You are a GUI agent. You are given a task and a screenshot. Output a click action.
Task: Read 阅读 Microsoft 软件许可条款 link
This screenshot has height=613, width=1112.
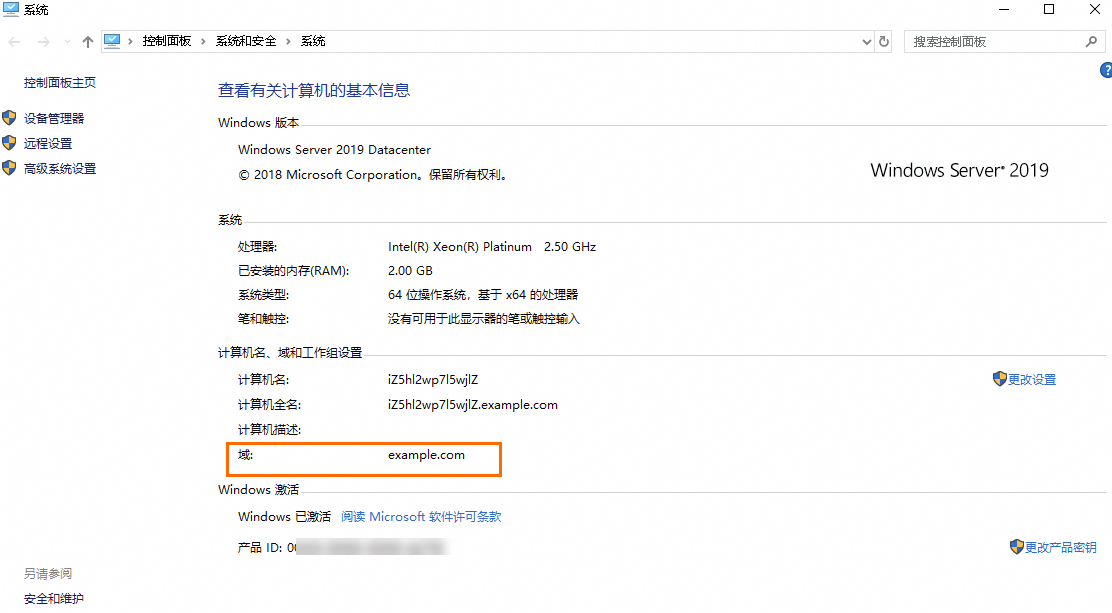click(421, 517)
